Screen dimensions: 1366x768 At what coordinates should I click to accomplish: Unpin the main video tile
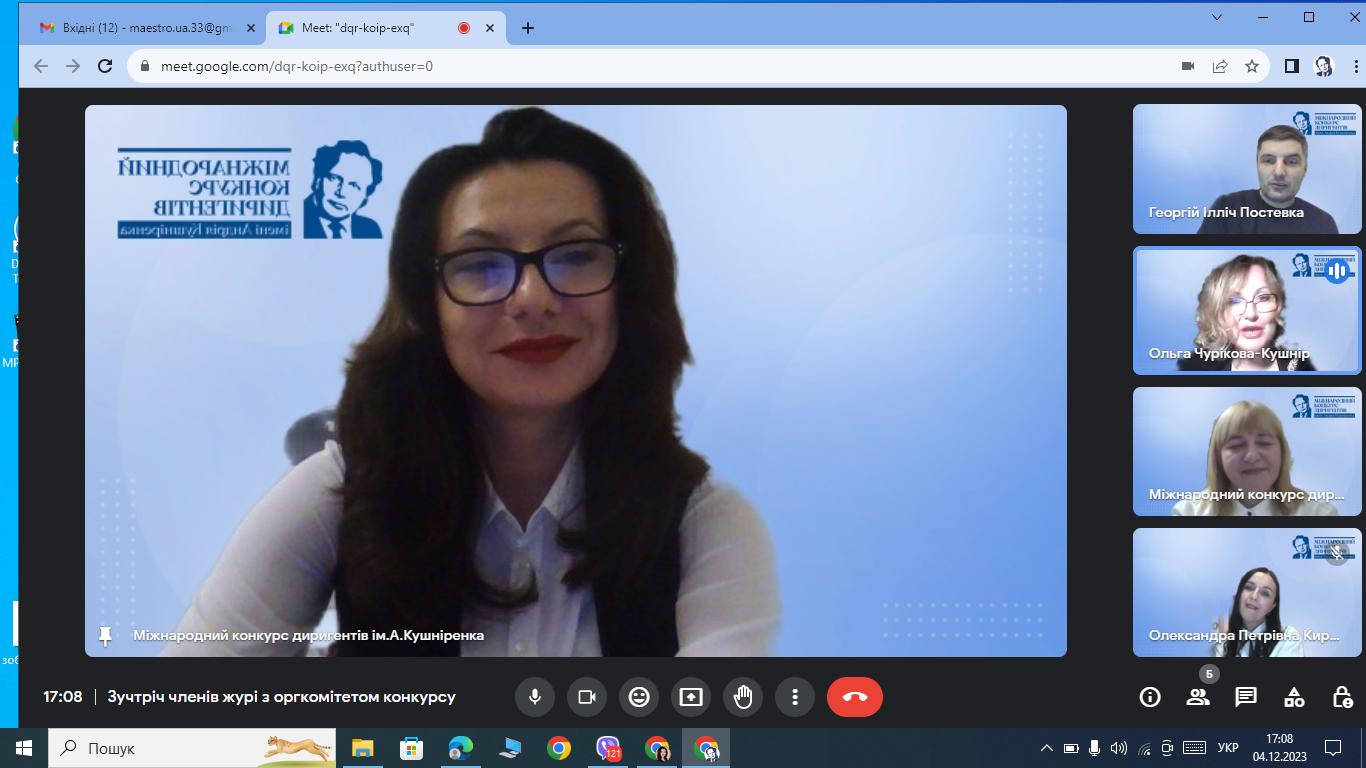point(105,635)
